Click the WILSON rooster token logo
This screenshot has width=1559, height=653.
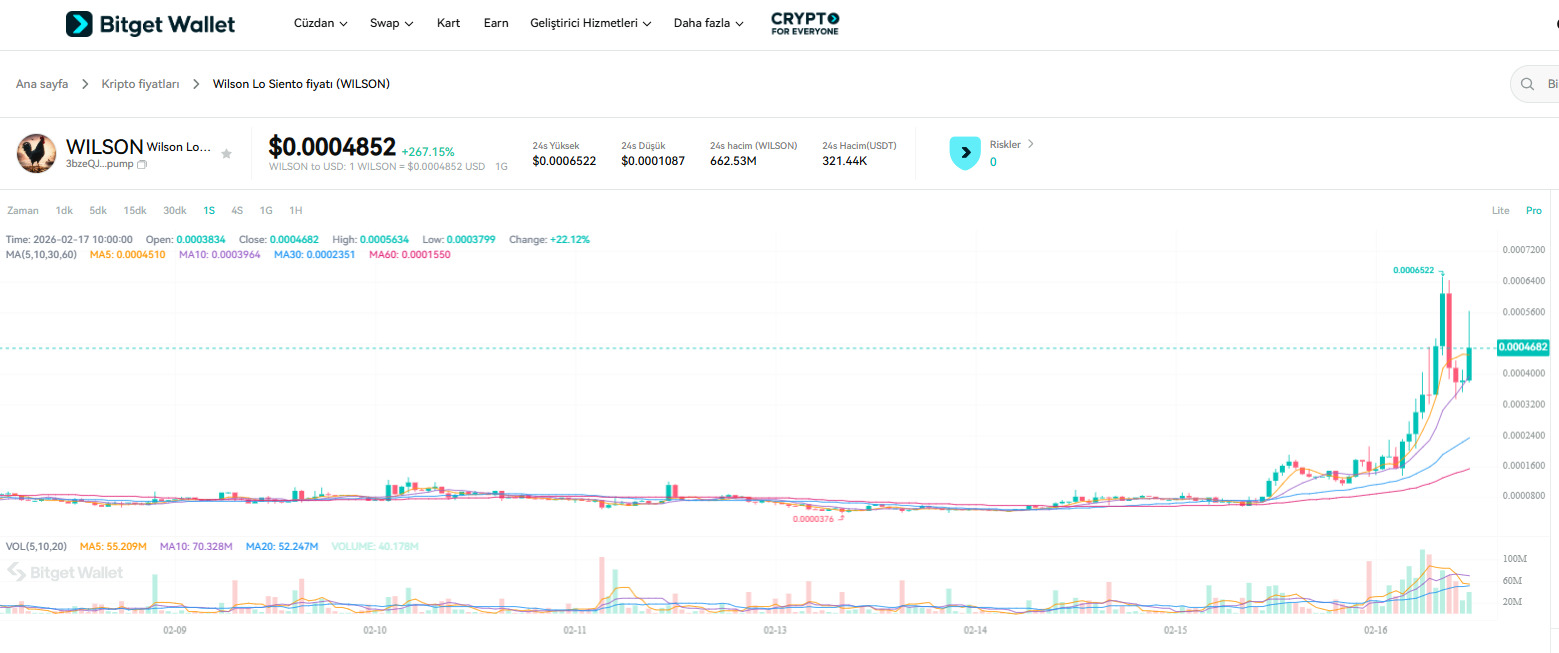coord(36,153)
